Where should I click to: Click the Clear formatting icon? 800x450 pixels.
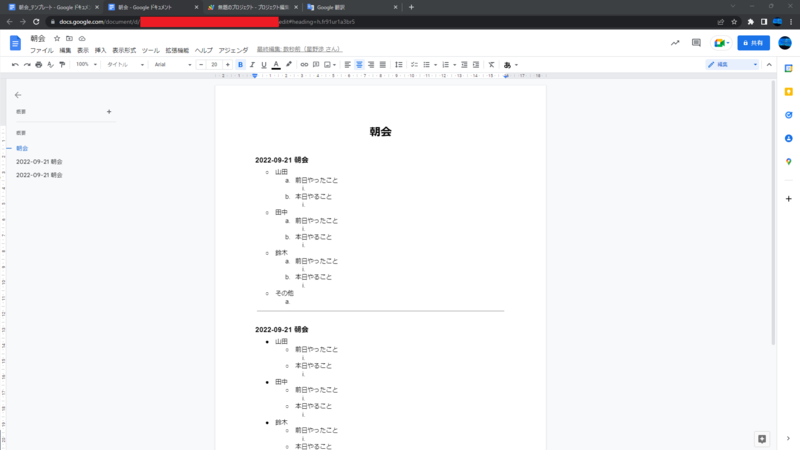(x=491, y=65)
